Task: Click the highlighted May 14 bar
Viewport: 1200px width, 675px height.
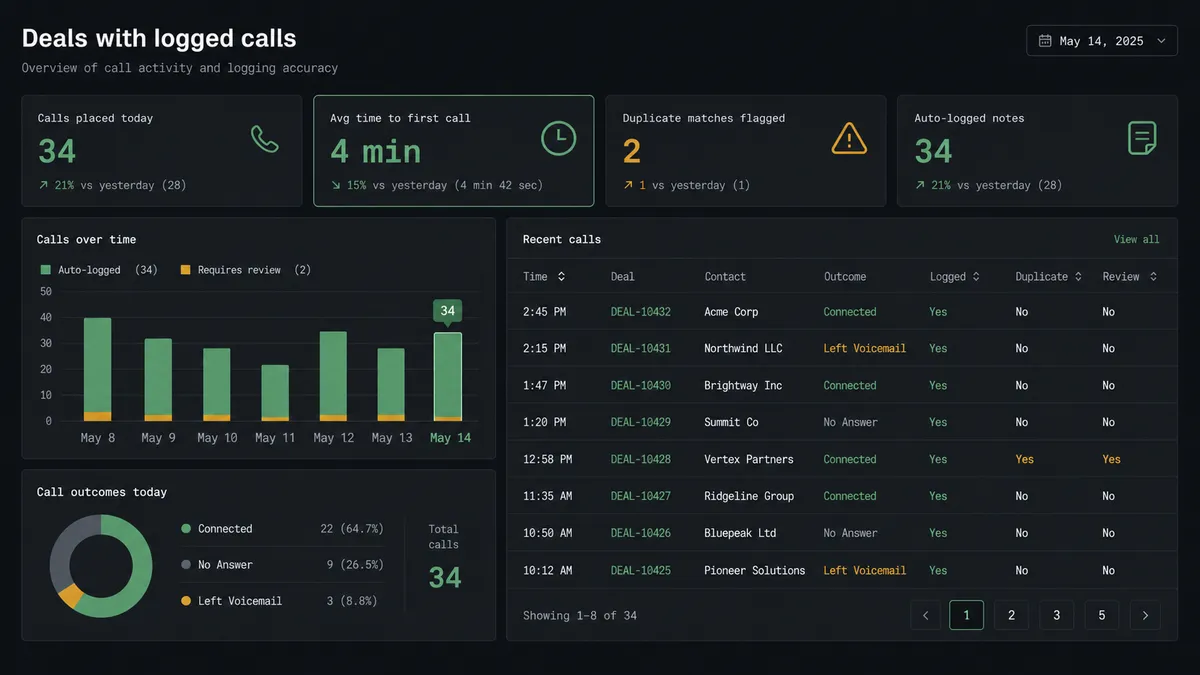Action: [x=448, y=377]
